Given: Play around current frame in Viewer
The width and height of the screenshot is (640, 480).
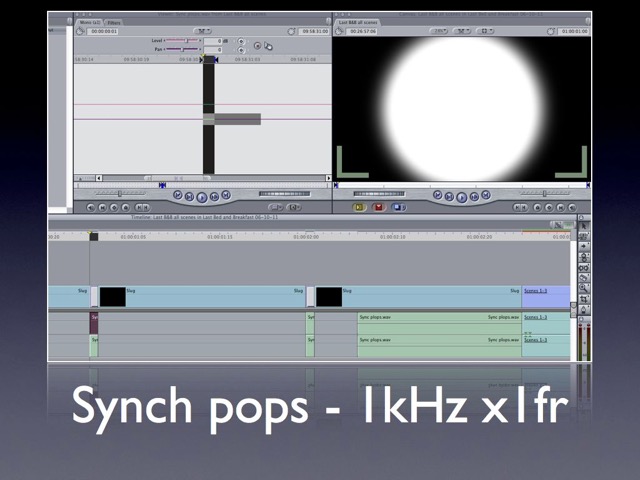Looking at the screenshot, I should tap(215, 197).
